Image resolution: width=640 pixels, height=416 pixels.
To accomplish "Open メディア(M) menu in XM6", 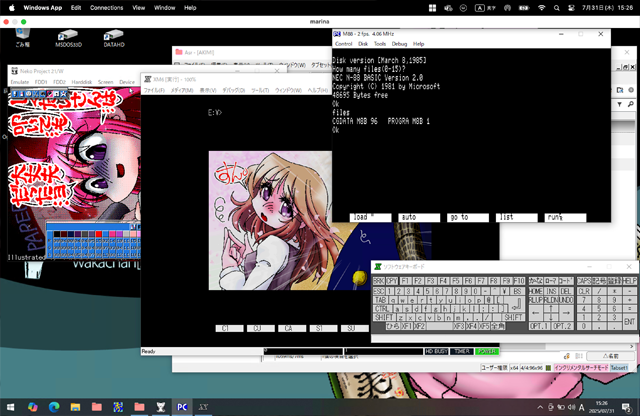I will tap(182, 90).
